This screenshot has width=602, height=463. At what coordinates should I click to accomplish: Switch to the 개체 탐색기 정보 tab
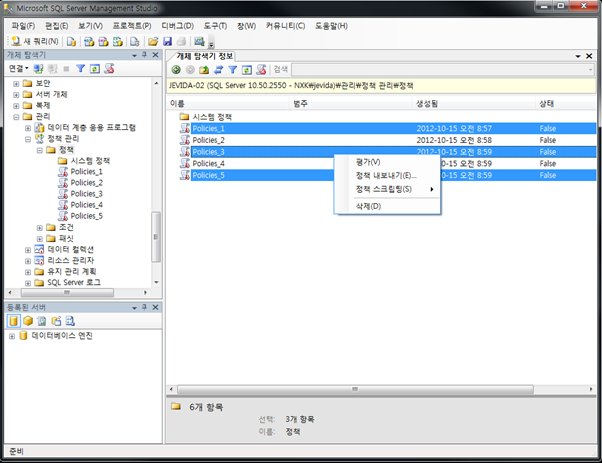(204, 56)
